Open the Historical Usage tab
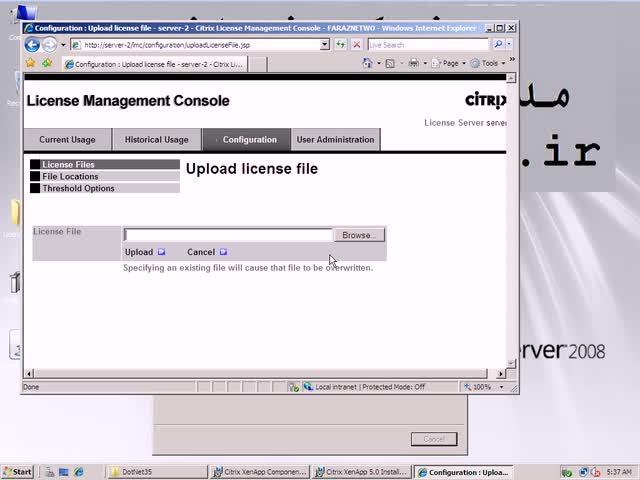Image resolution: width=640 pixels, height=480 pixels. tap(157, 140)
